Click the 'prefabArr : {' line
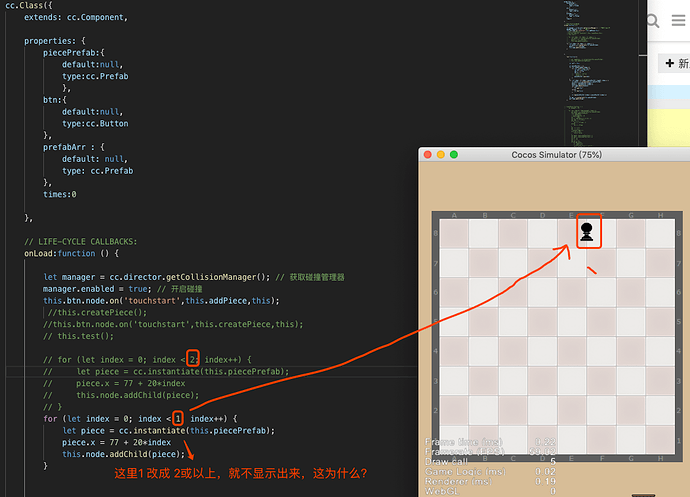This screenshot has height=497, width=690. coord(73,147)
